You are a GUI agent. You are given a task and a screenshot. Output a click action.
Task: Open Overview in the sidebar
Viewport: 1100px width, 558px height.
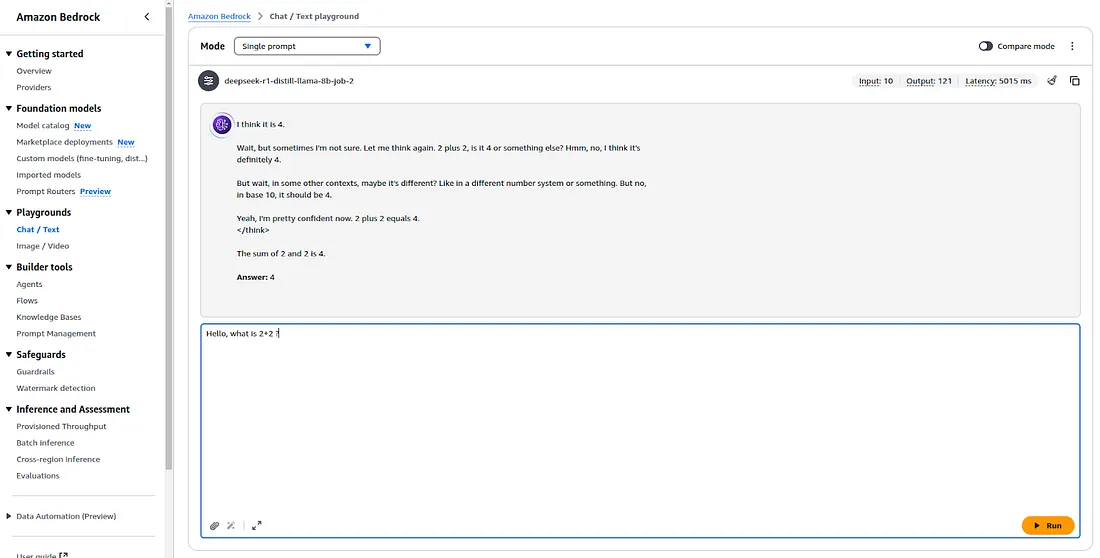[34, 71]
